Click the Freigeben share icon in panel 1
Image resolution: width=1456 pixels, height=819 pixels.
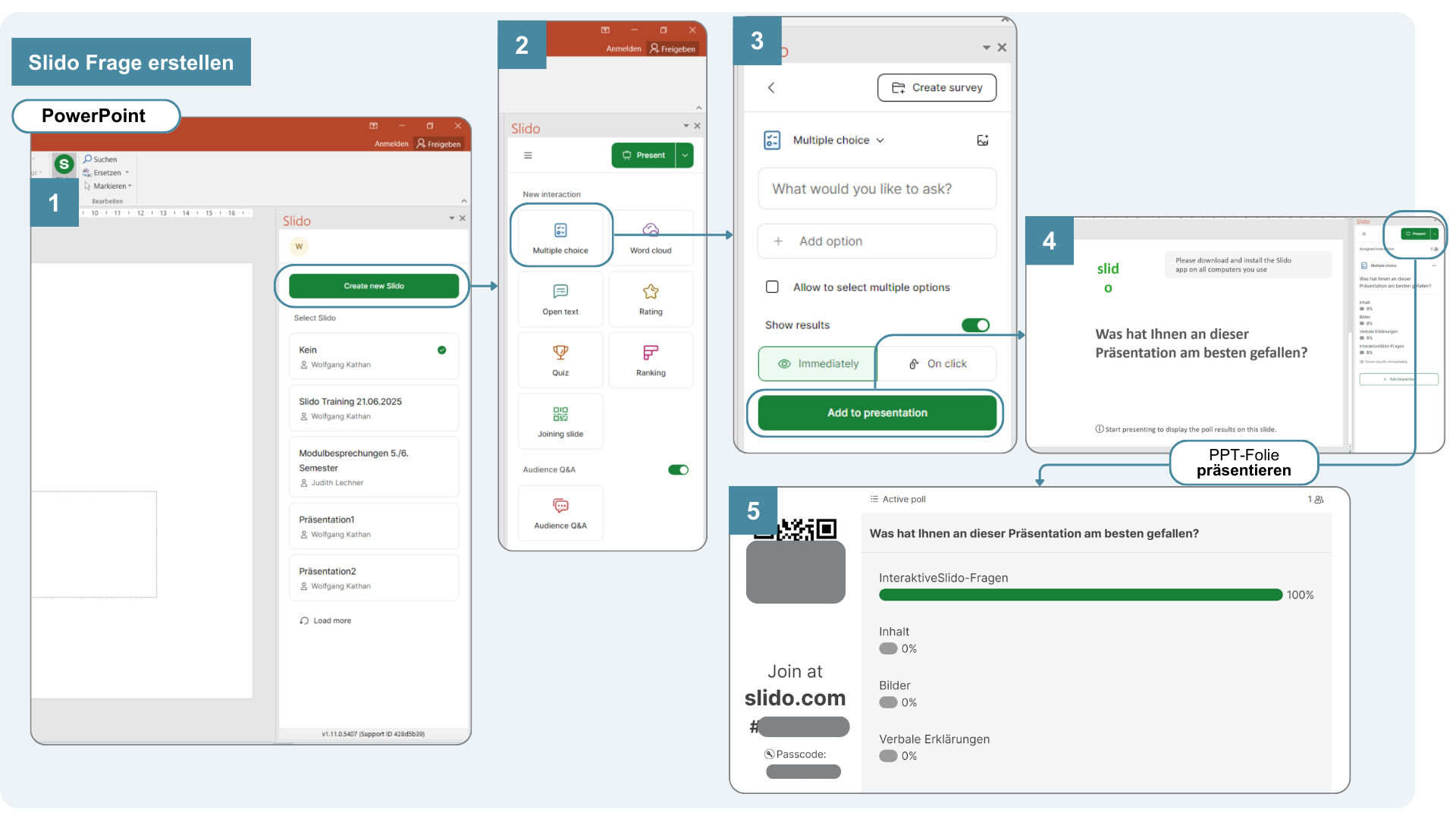421,143
